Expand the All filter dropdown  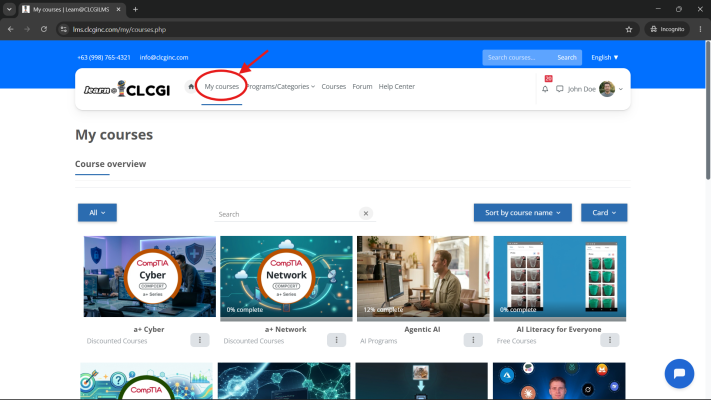click(x=97, y=213)
